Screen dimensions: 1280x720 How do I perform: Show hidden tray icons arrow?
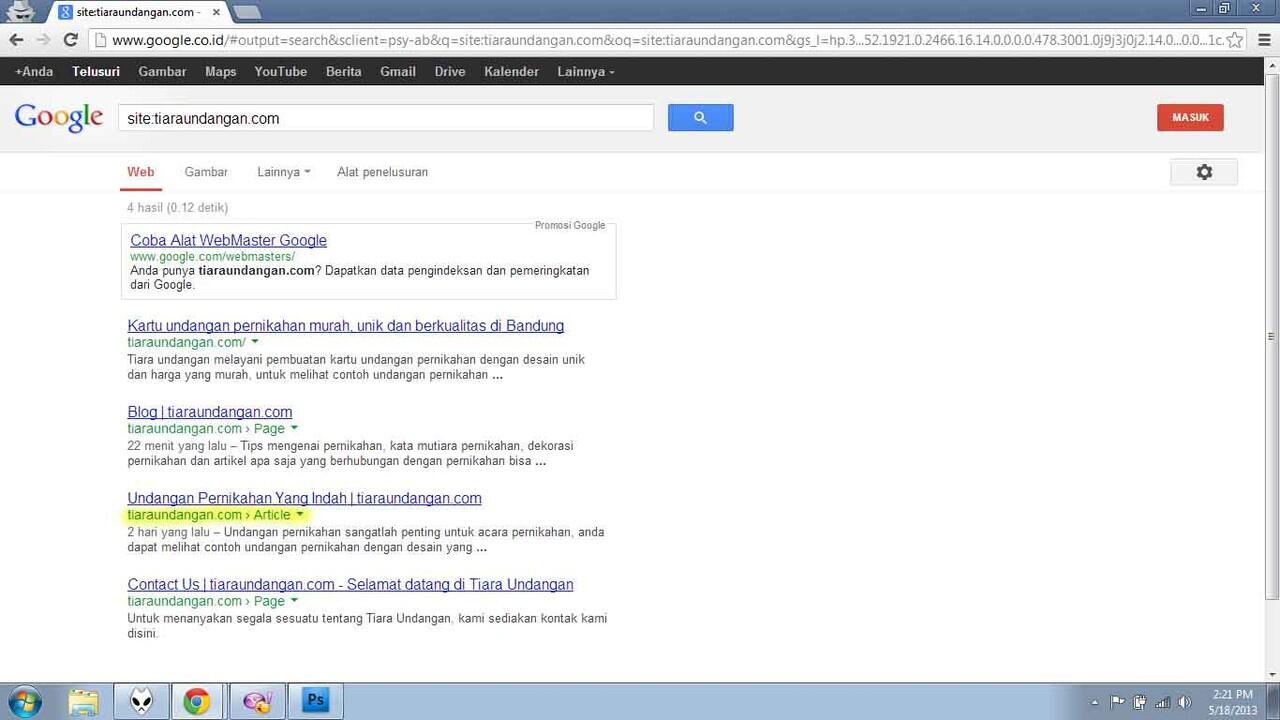click(1095, 702)
